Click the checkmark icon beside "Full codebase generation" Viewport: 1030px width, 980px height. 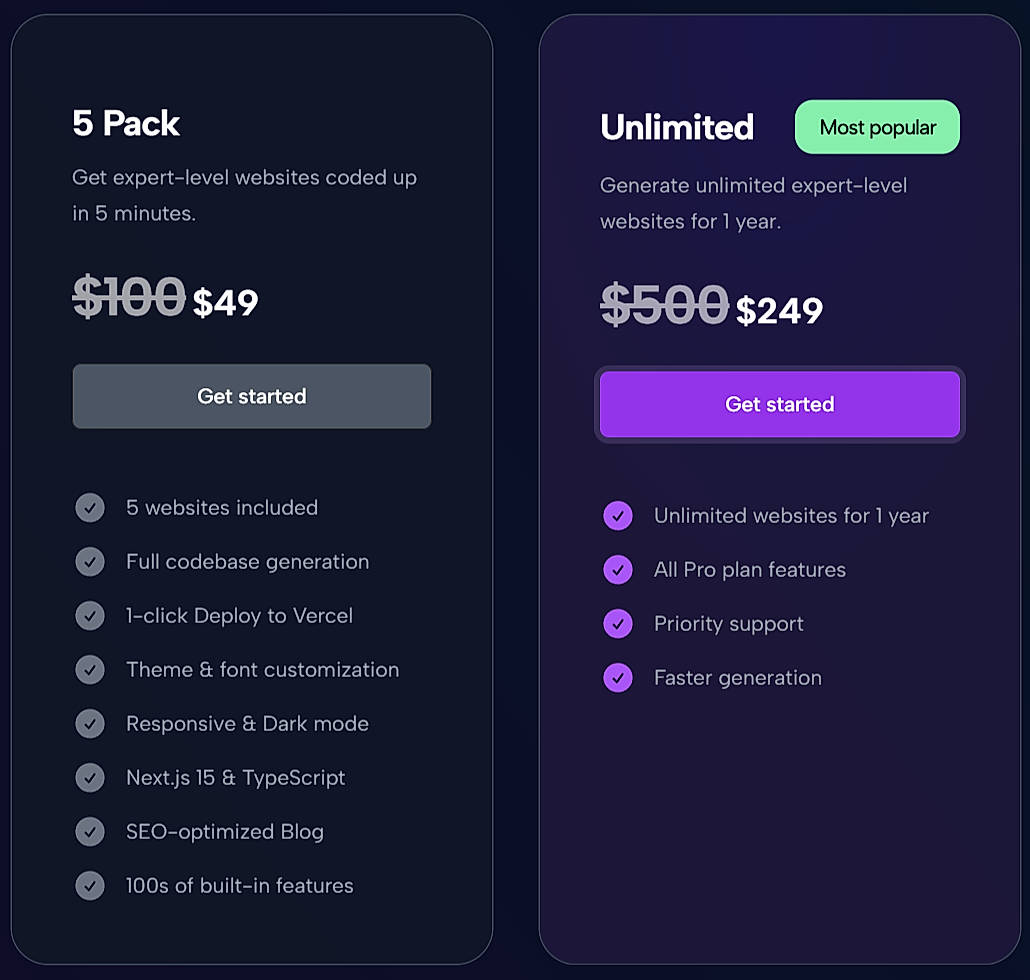pos(90,562)
